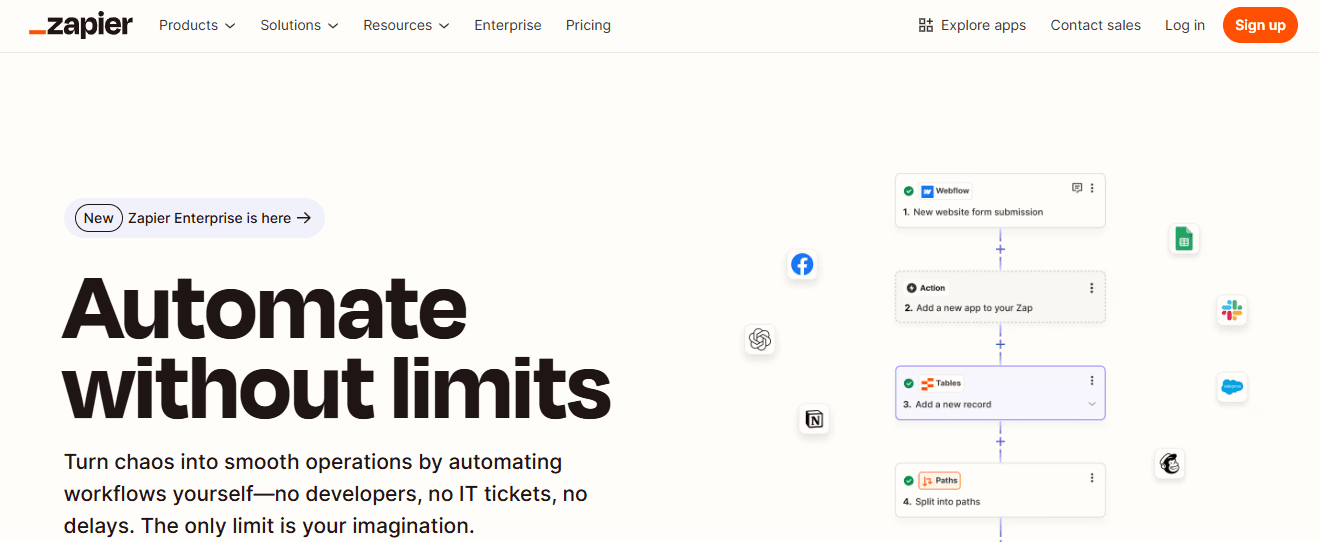Follow the Log in link
The height and width of the screenshot is (542, 1319).
point(1185,25)
